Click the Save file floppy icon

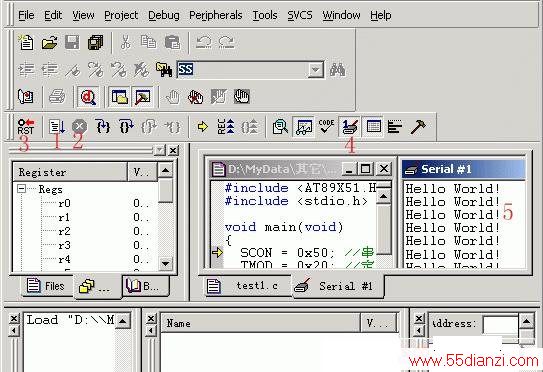pos(72,43)
